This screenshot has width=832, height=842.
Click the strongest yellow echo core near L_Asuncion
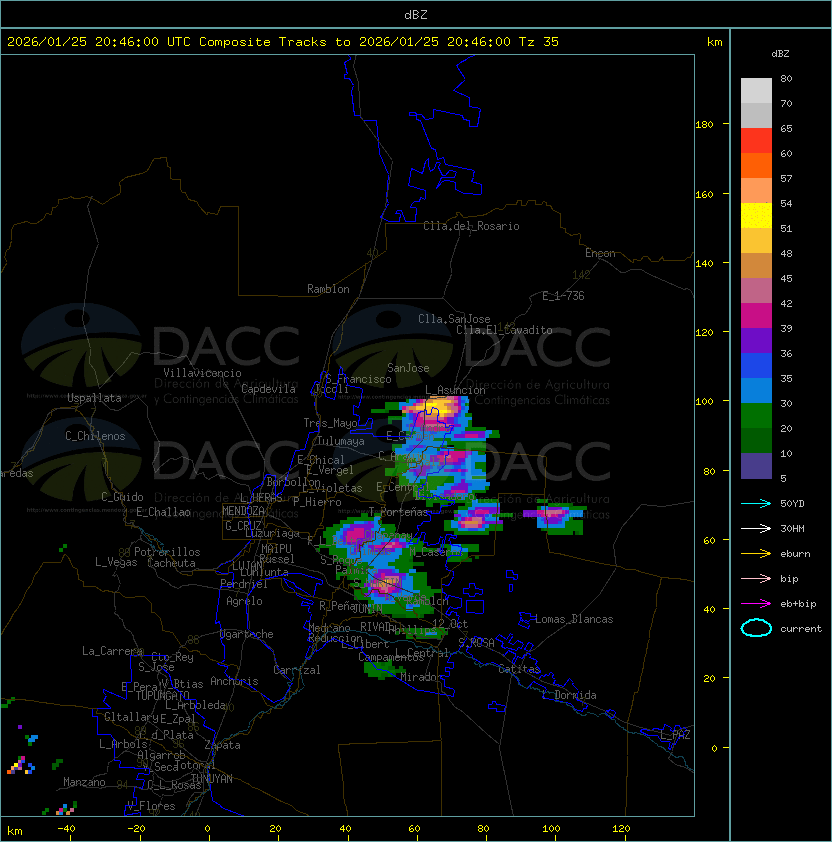(x=440, y=405)
